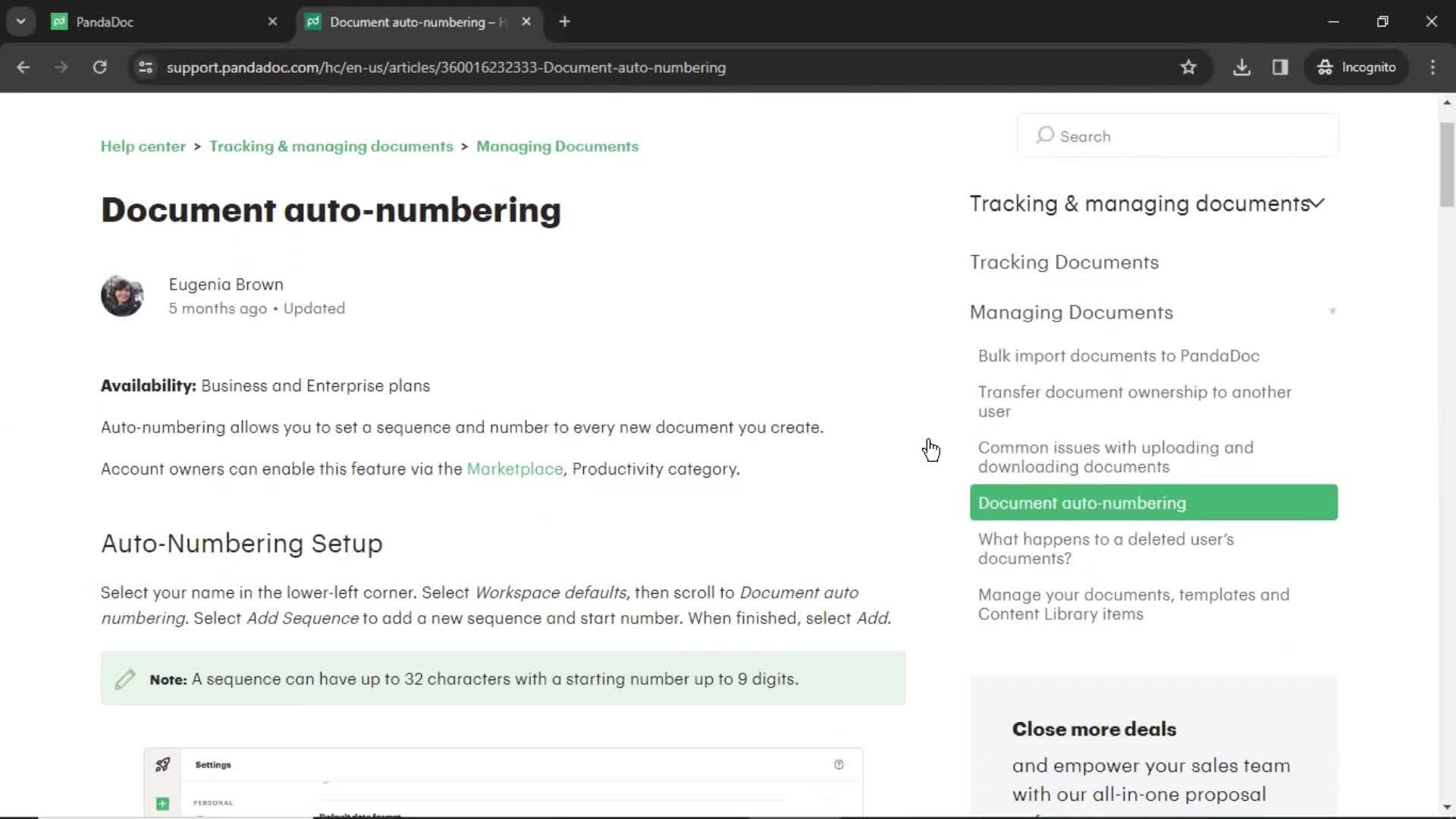Viewport: 1456px width, 819px height.
Task: Open the Incognito profile indicator
Action: tap(1356, 67)
